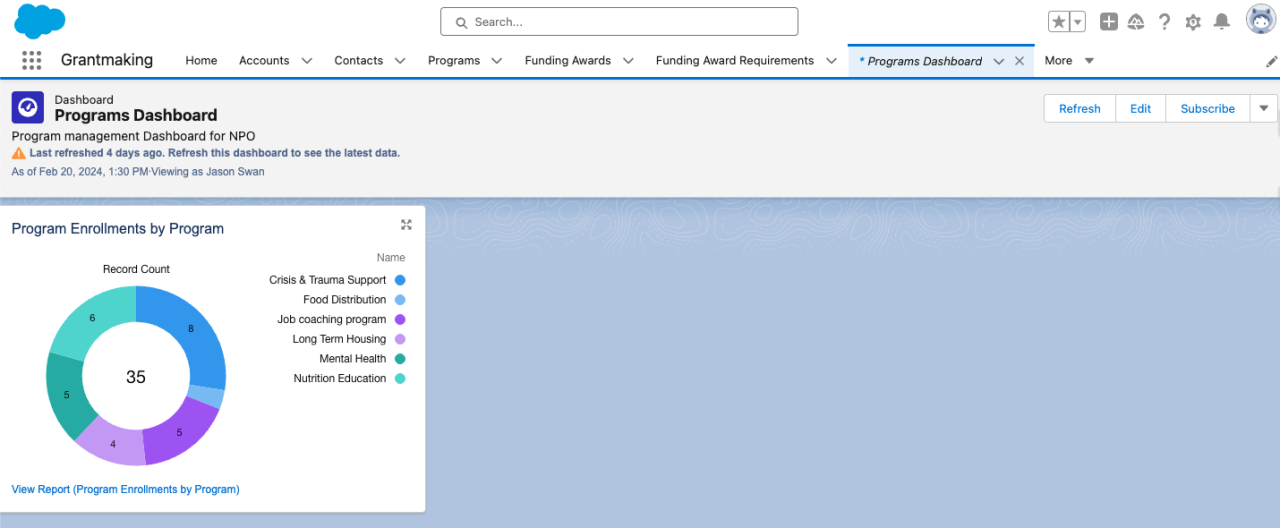Expand the Programs Dashboard tab chevron
Image resolution: width=1280 pixels, height=528 pixels.
[x=998, y=61]
